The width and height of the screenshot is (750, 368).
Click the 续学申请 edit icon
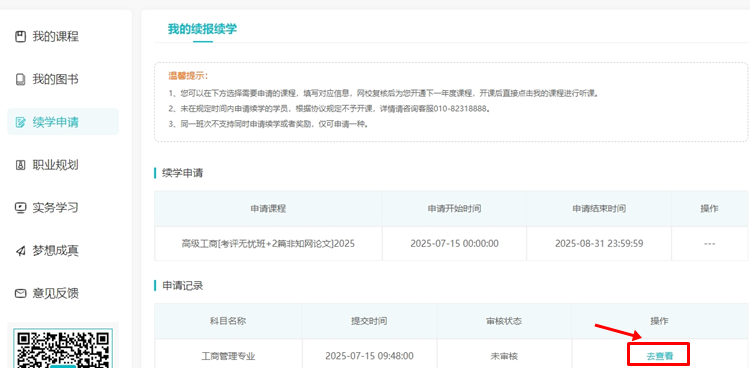tap(20, 123)
